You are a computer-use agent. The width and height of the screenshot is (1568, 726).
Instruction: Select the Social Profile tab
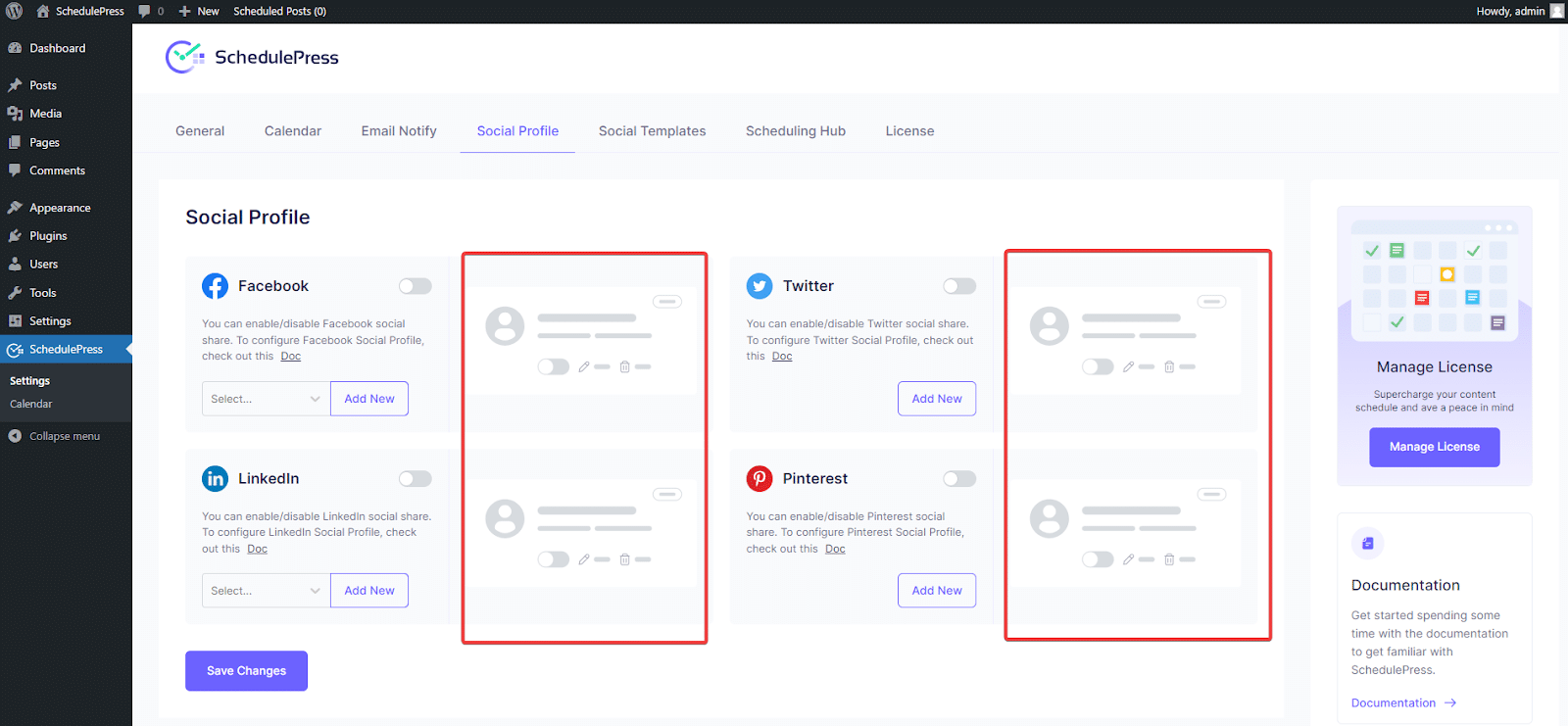click(x=517, y=130)
